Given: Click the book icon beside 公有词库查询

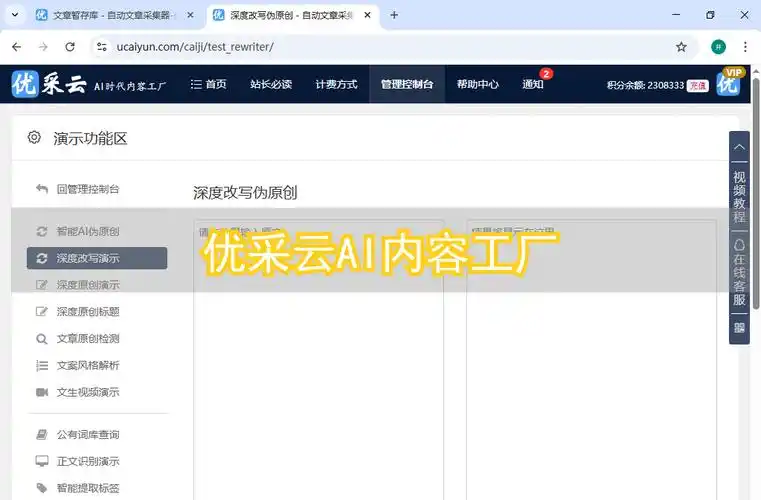Looking at the screenshot, I should 42,434.
